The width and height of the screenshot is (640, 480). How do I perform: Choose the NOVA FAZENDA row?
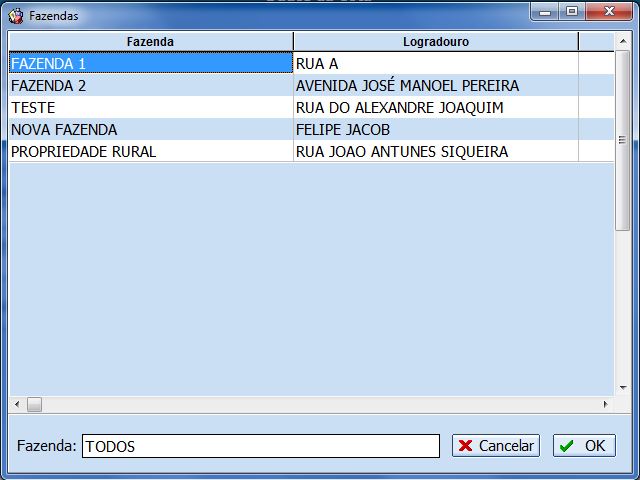click(x=150, y=130)
